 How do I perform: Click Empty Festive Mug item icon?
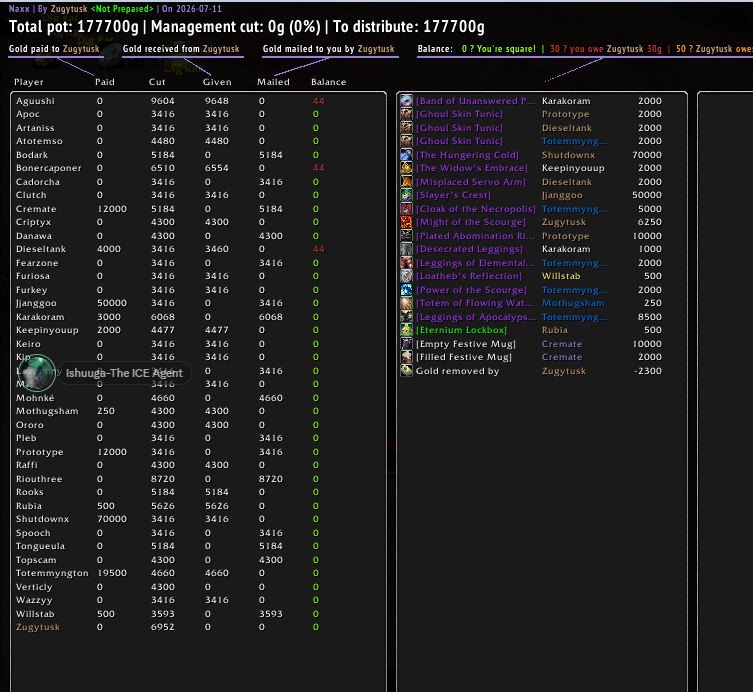tap(407, 343)
